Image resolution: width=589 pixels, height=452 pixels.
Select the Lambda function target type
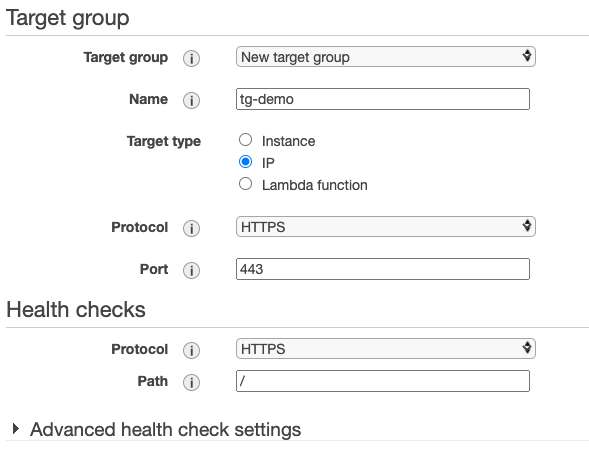coord(245,184)
